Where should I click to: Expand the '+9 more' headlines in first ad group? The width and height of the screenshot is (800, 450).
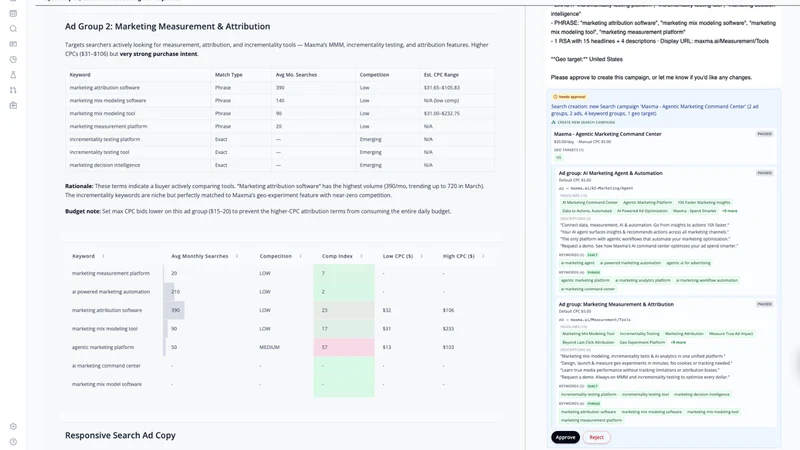coord(730,211)
